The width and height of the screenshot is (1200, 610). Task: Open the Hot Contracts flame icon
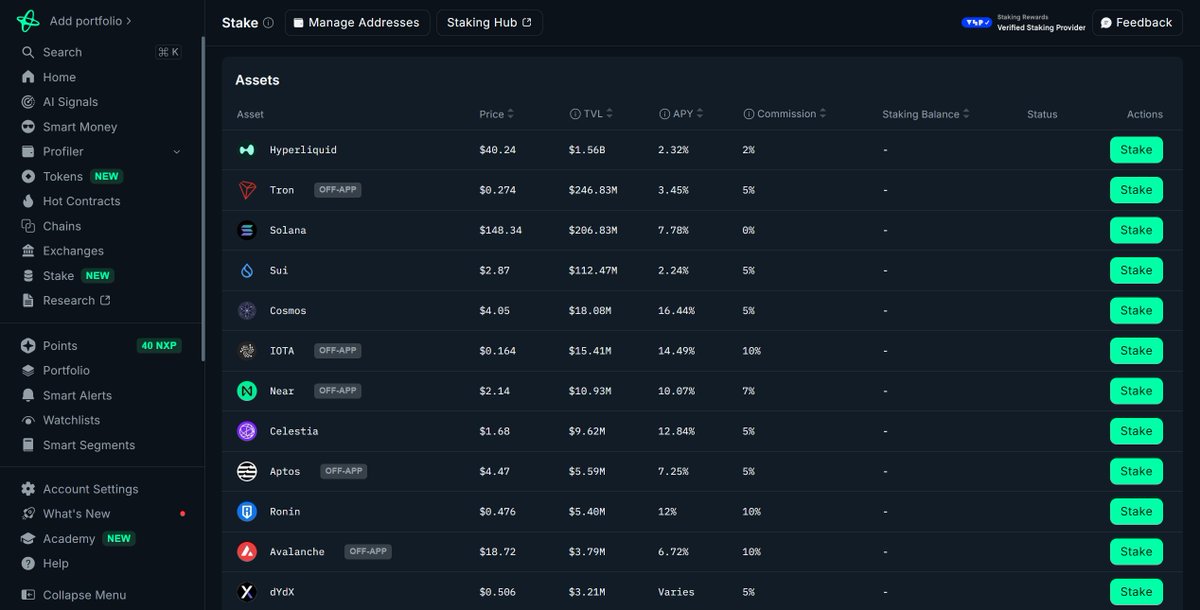(x=28, y=201)
